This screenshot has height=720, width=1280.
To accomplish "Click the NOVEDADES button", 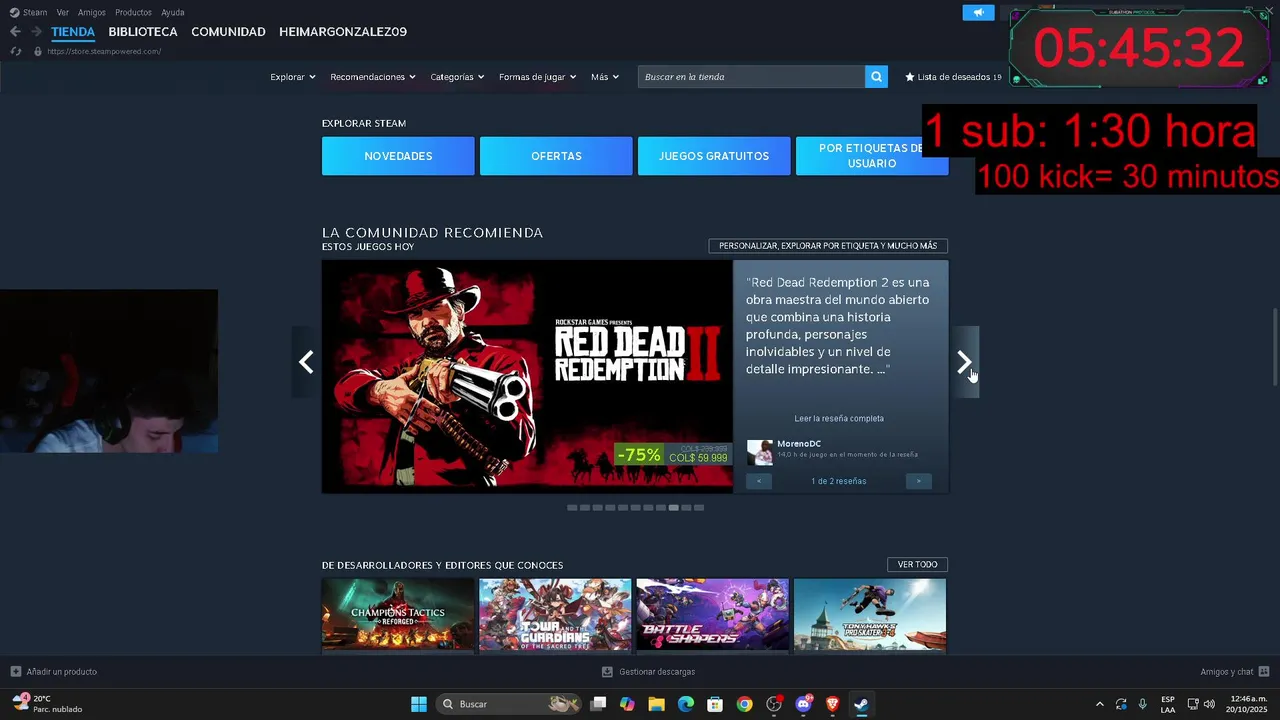I will [398, 156].
